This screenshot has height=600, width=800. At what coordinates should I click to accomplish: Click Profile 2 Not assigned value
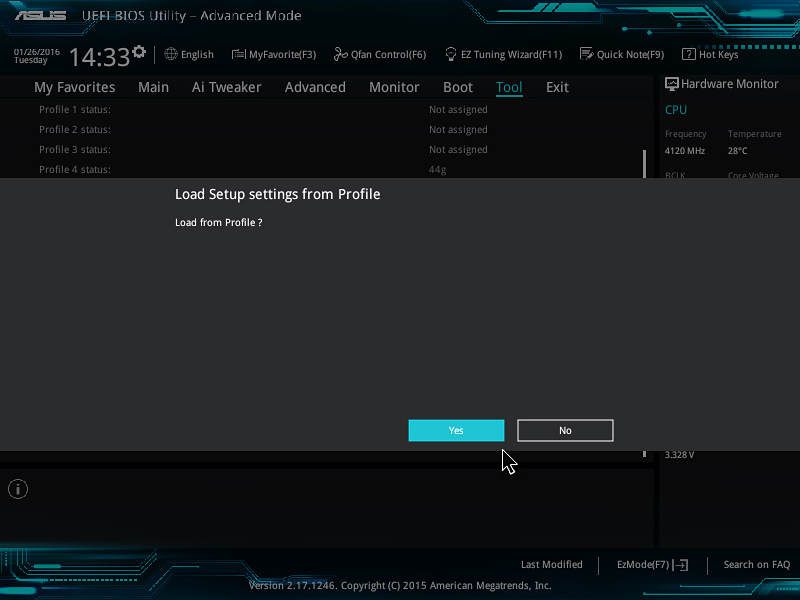458,130
